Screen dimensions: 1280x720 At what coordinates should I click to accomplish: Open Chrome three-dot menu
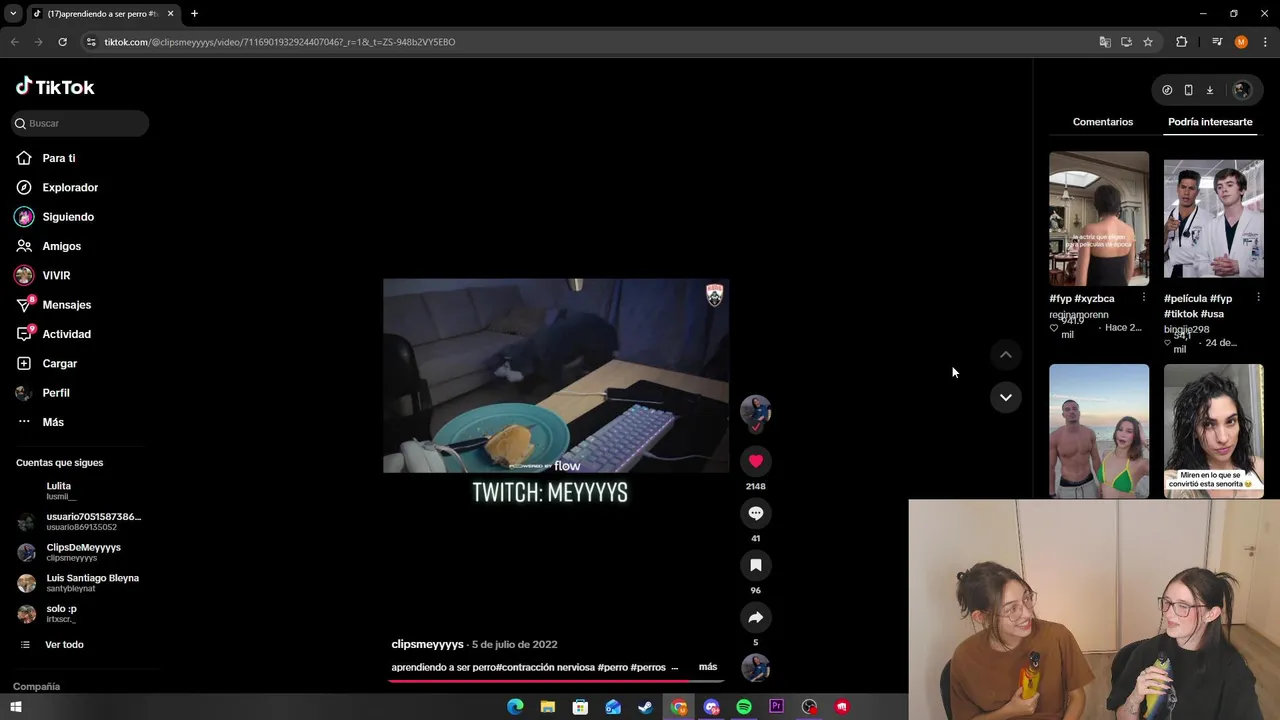point(1265,42)
